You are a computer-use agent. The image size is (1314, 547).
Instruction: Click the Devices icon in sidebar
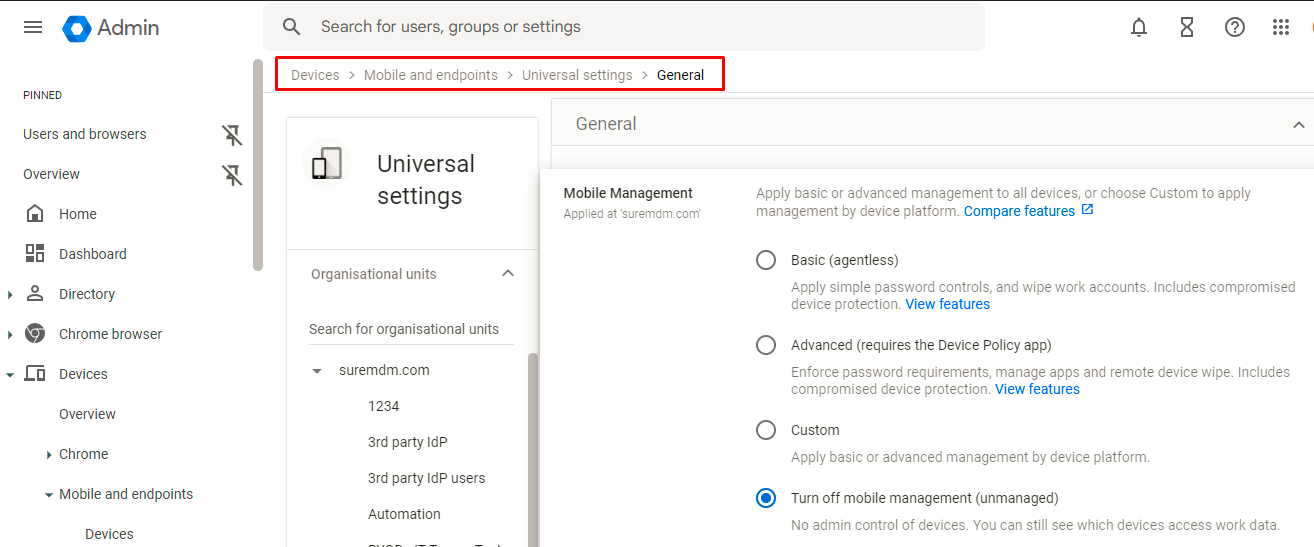tap(35, 373)
